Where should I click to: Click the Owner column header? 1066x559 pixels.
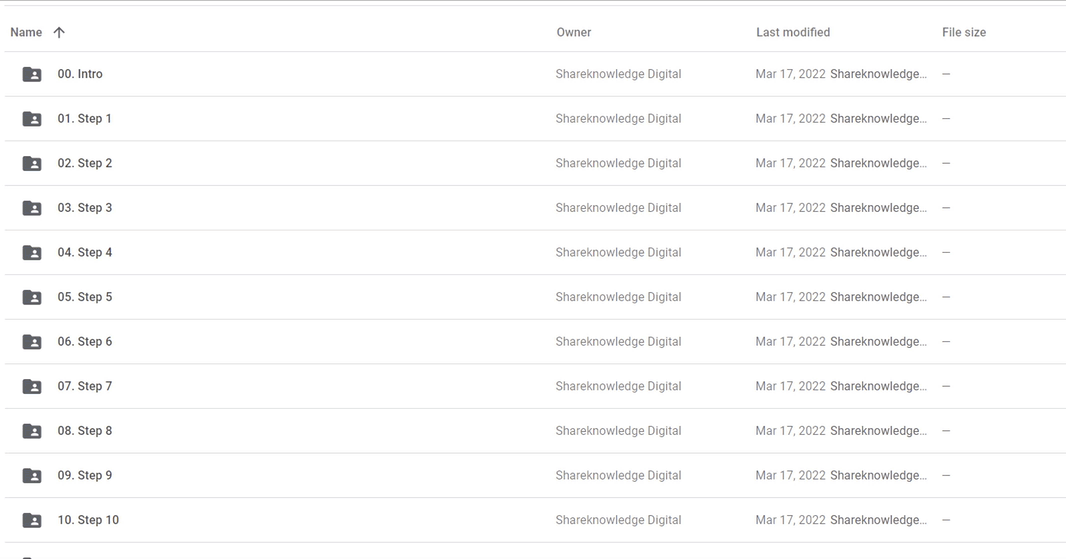pos(573,32)
